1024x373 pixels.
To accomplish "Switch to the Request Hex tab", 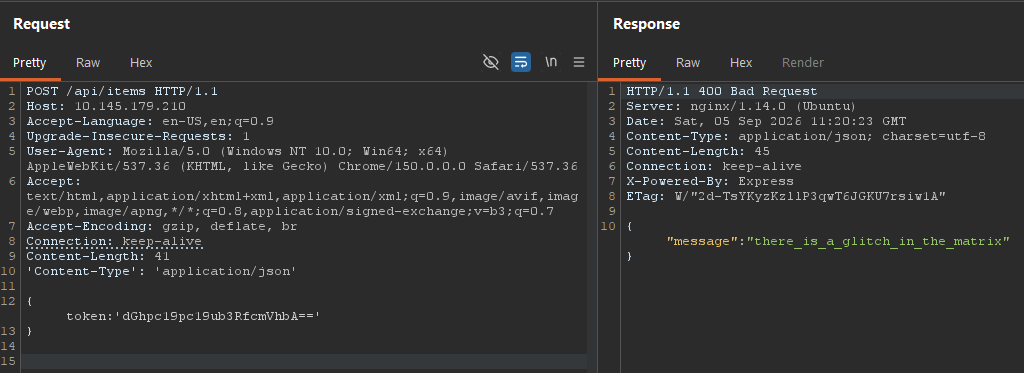I will tap(141, 63).
